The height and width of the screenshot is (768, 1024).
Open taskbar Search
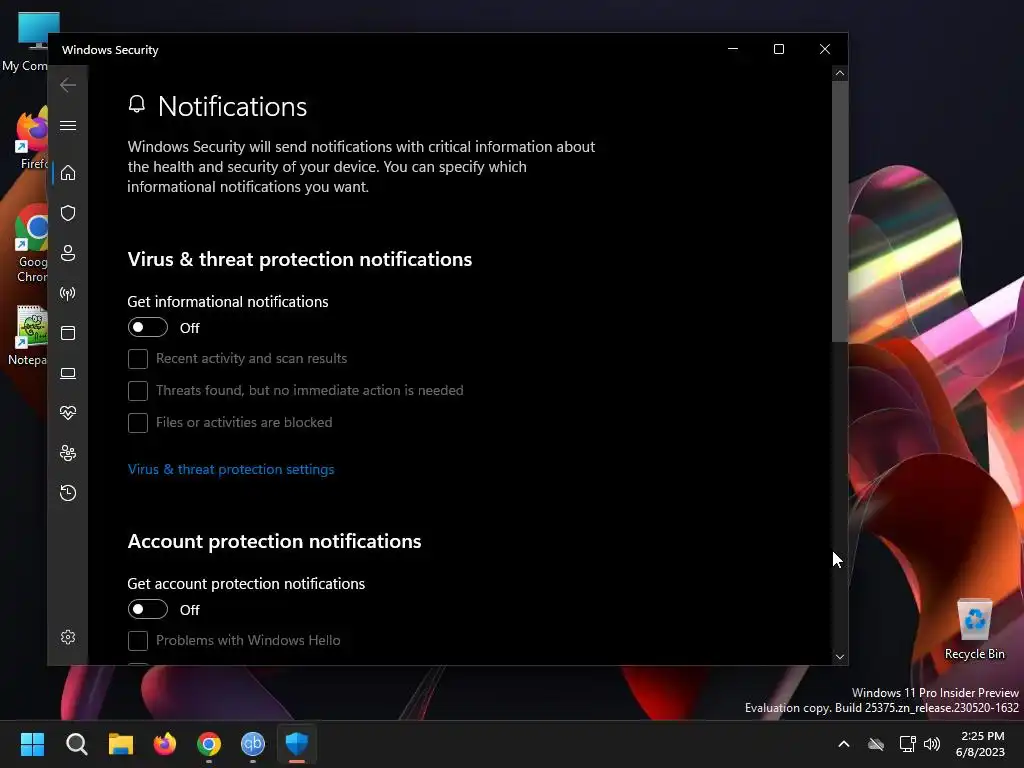pos(76,744)
